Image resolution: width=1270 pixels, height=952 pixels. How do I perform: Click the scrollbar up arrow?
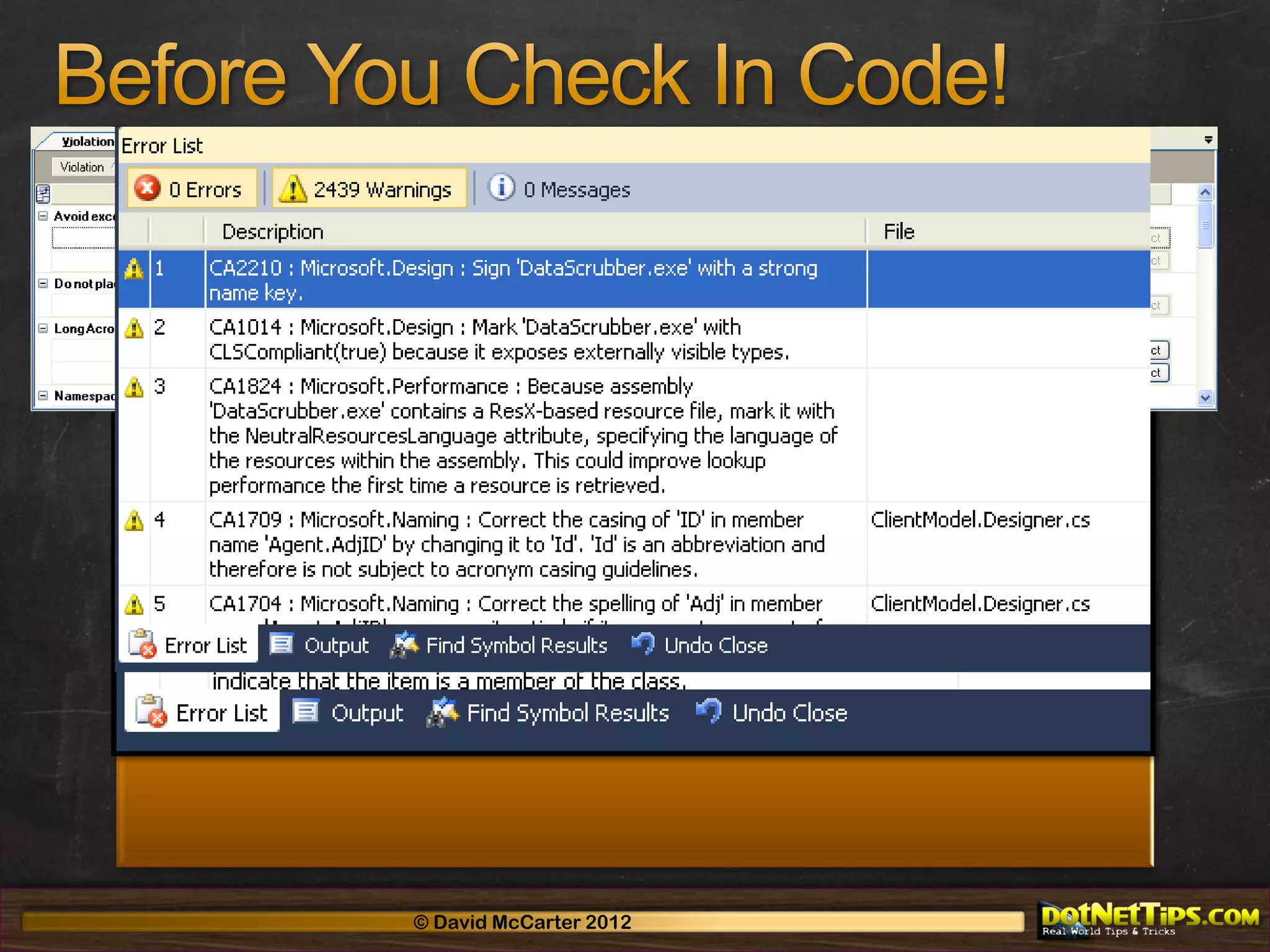(x=1205, y=192)
